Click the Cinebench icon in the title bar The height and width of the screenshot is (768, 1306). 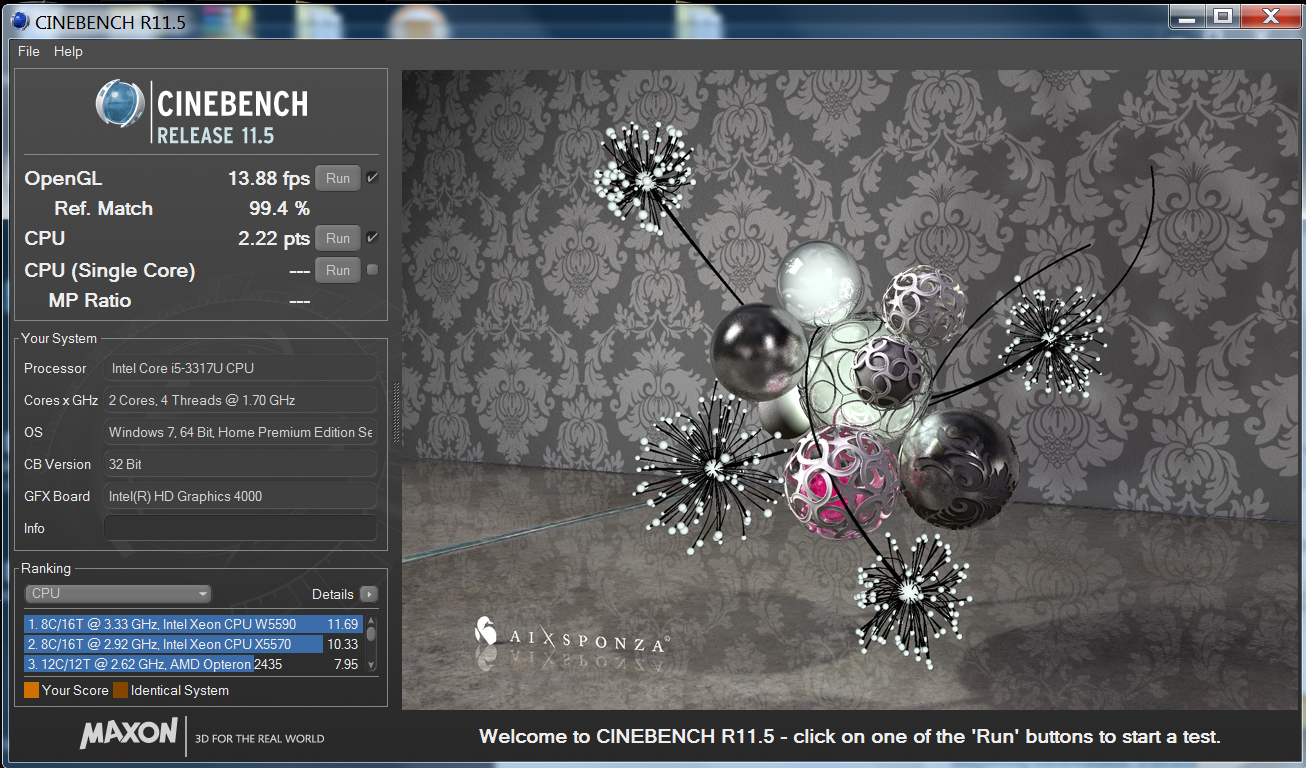(x=18, y=20)
